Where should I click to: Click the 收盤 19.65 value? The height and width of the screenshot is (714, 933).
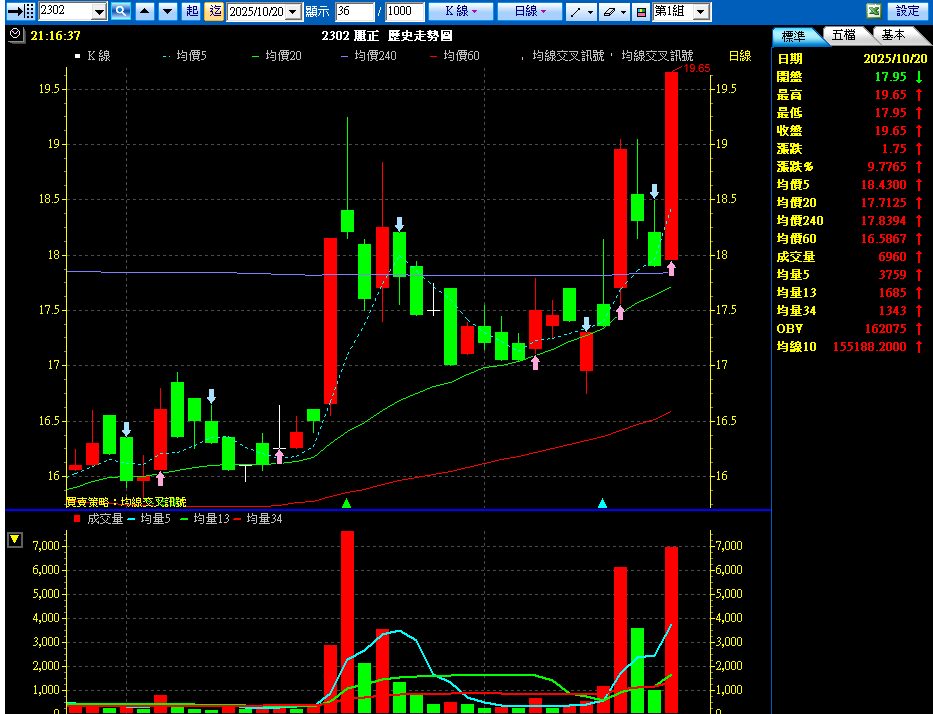890,131
